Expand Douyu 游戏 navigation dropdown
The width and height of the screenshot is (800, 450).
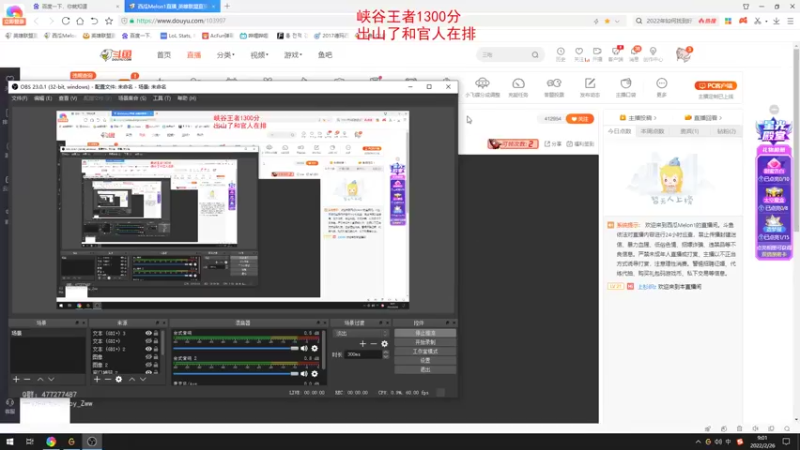[x=293, y=55]
